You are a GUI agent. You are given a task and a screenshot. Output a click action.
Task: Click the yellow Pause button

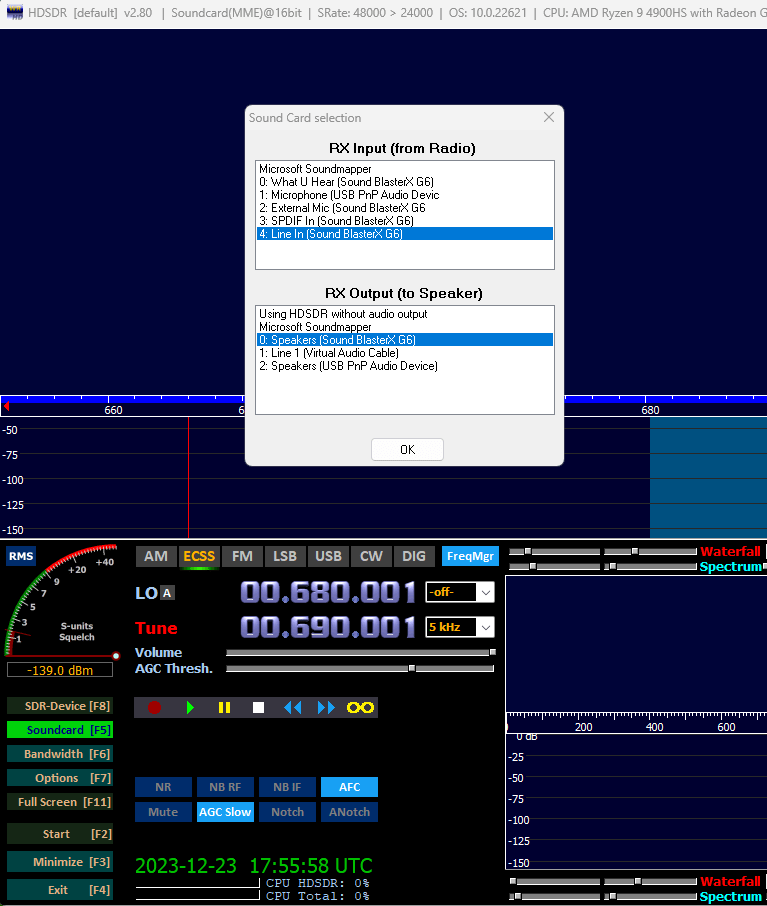(224, 708)
